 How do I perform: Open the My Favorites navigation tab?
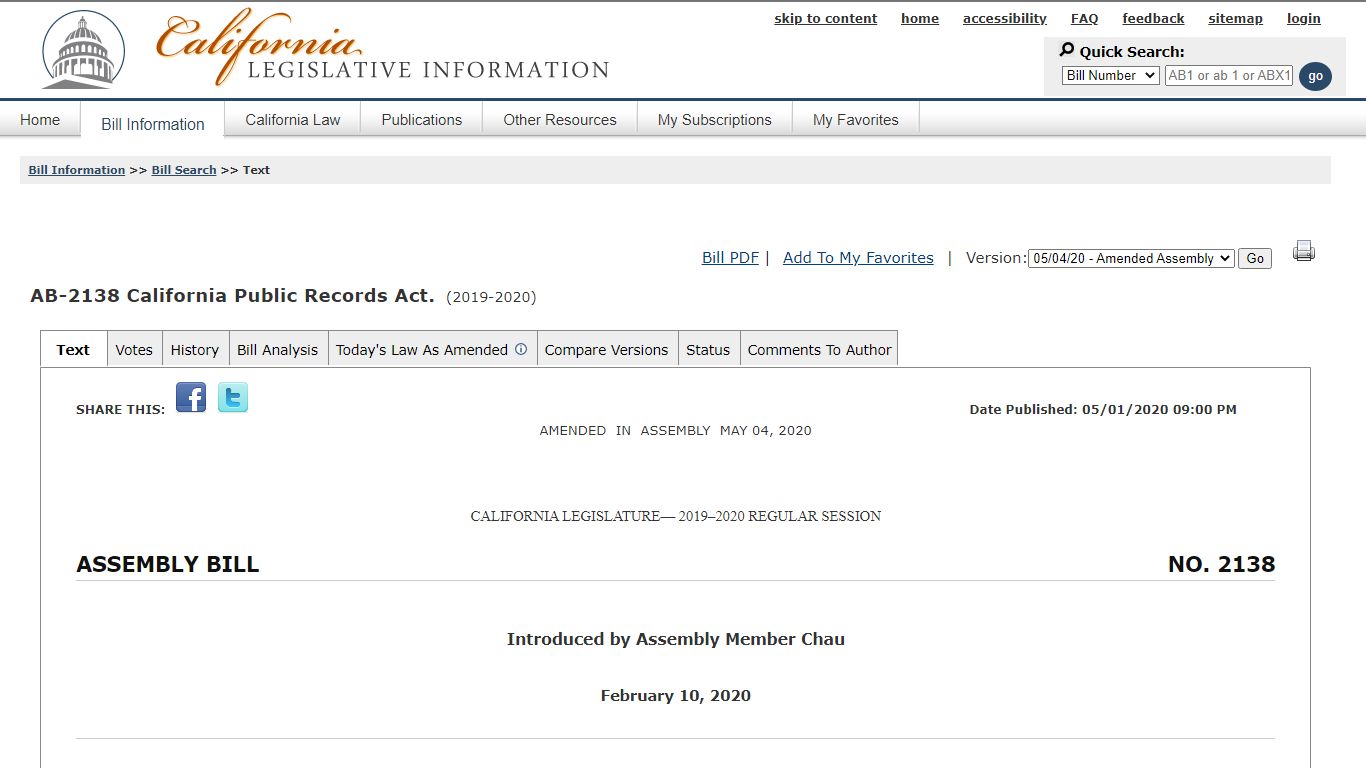click(856, 120)
